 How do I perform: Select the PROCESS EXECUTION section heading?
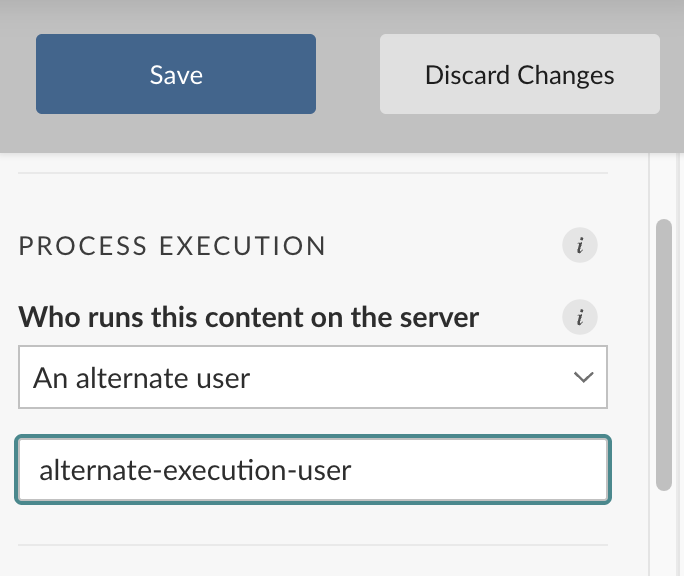point(172,246)
